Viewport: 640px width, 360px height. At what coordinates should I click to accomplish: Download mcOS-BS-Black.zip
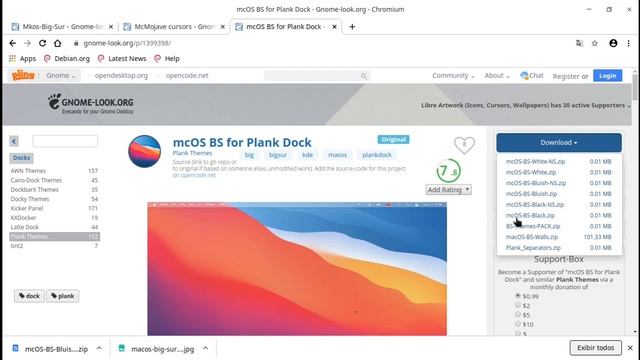click(530, 215)
